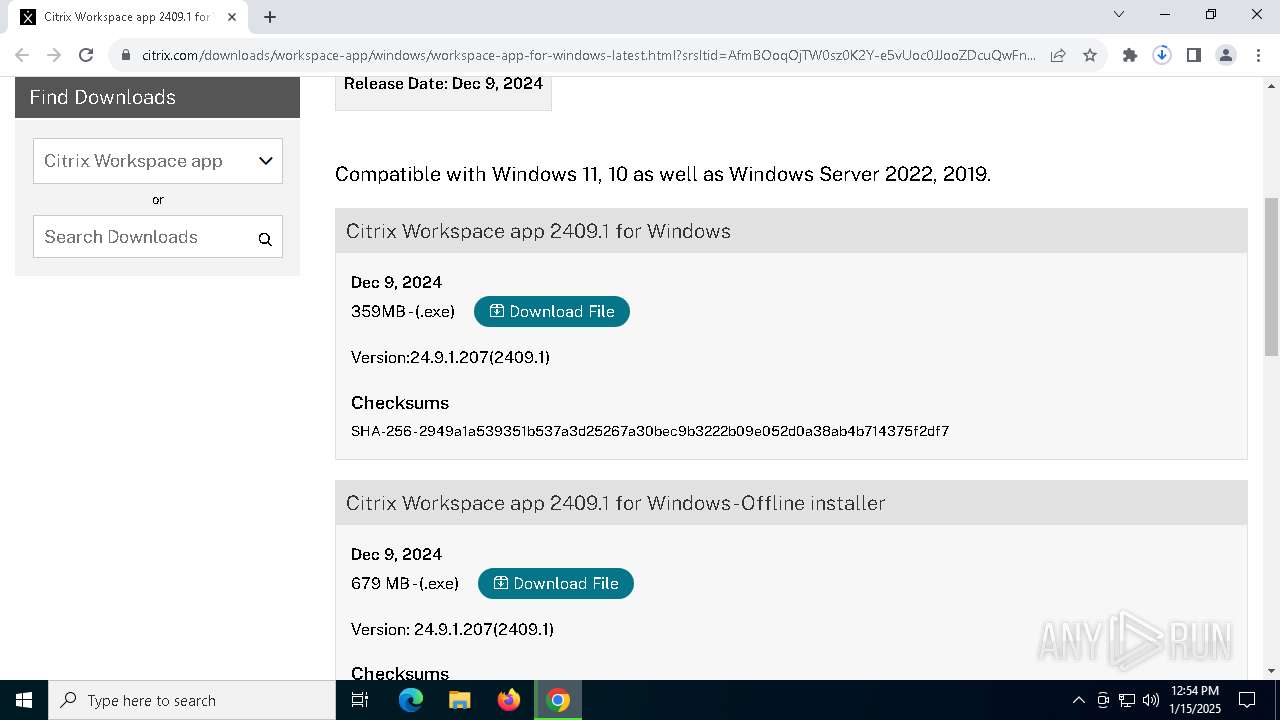Go back with the browser back arrow
This screenshot has height=720, width=1280.
coord(22,56)
